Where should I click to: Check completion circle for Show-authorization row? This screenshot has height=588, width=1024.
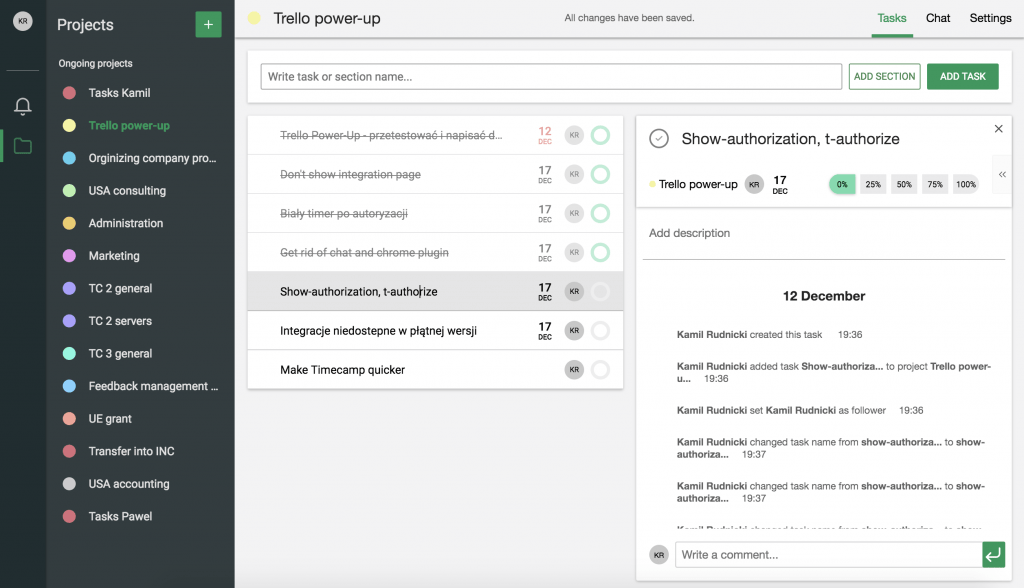click(x=600, y=291)
